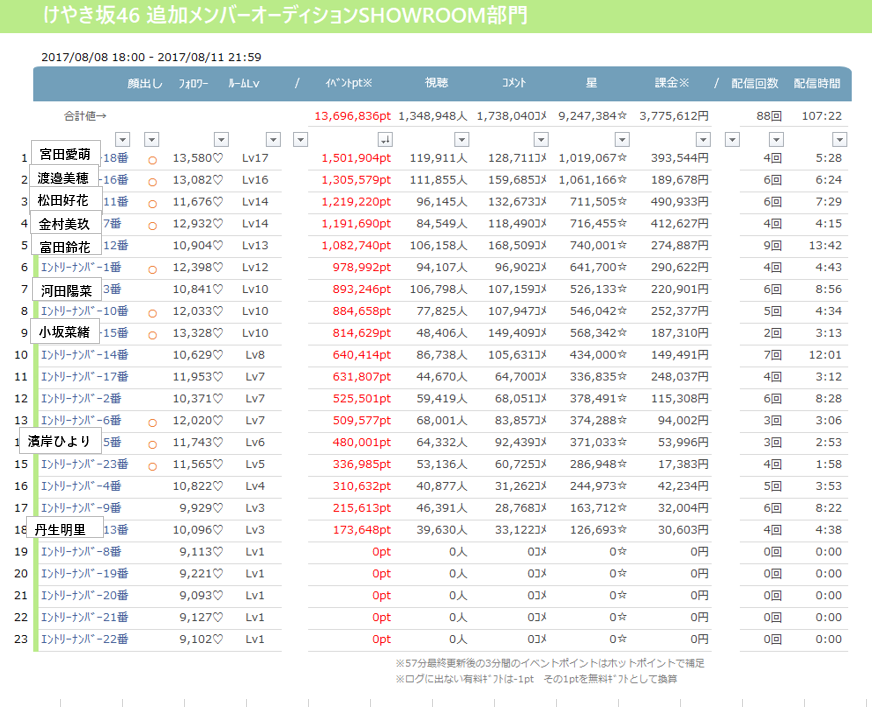This screenshot has width=872, height=707.
Task: Open the エントリーナンバー-23番 link
Action: click(x=85, y=464)
